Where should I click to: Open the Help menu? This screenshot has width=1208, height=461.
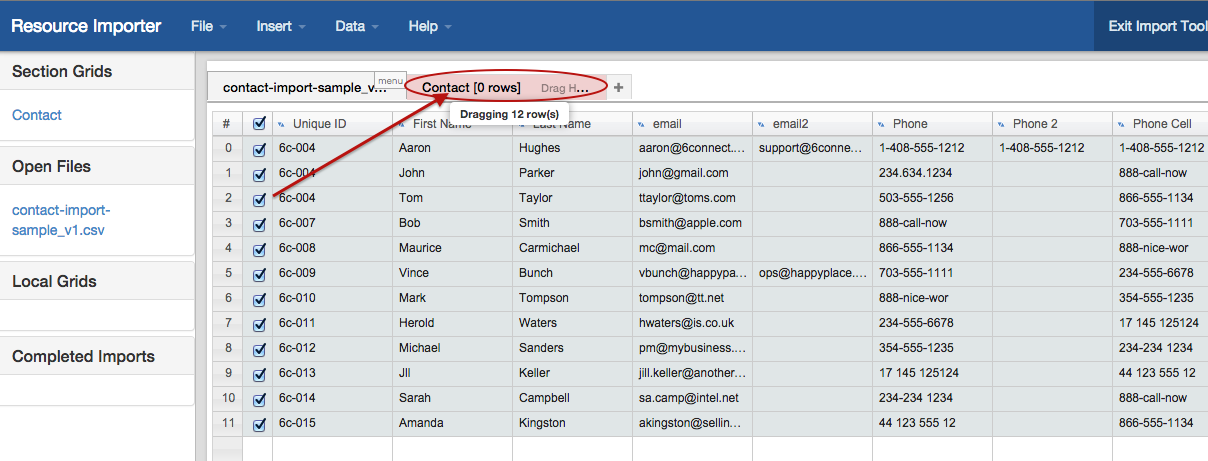(x=430, y=26)
